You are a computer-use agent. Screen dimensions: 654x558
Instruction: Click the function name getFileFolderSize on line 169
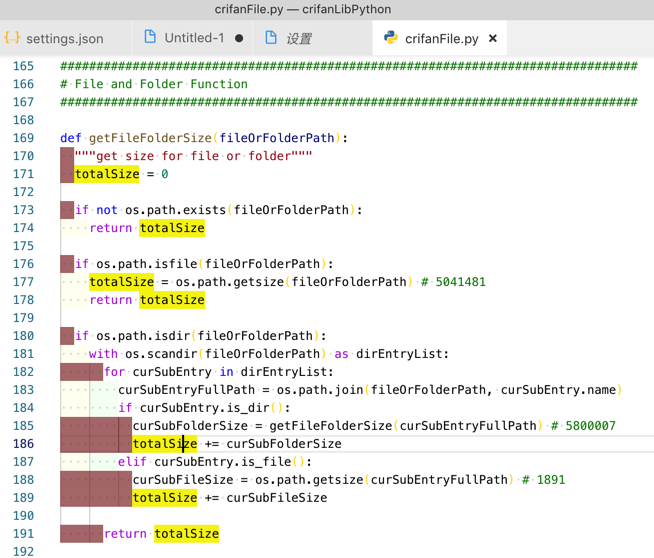[x=150, y=138]
